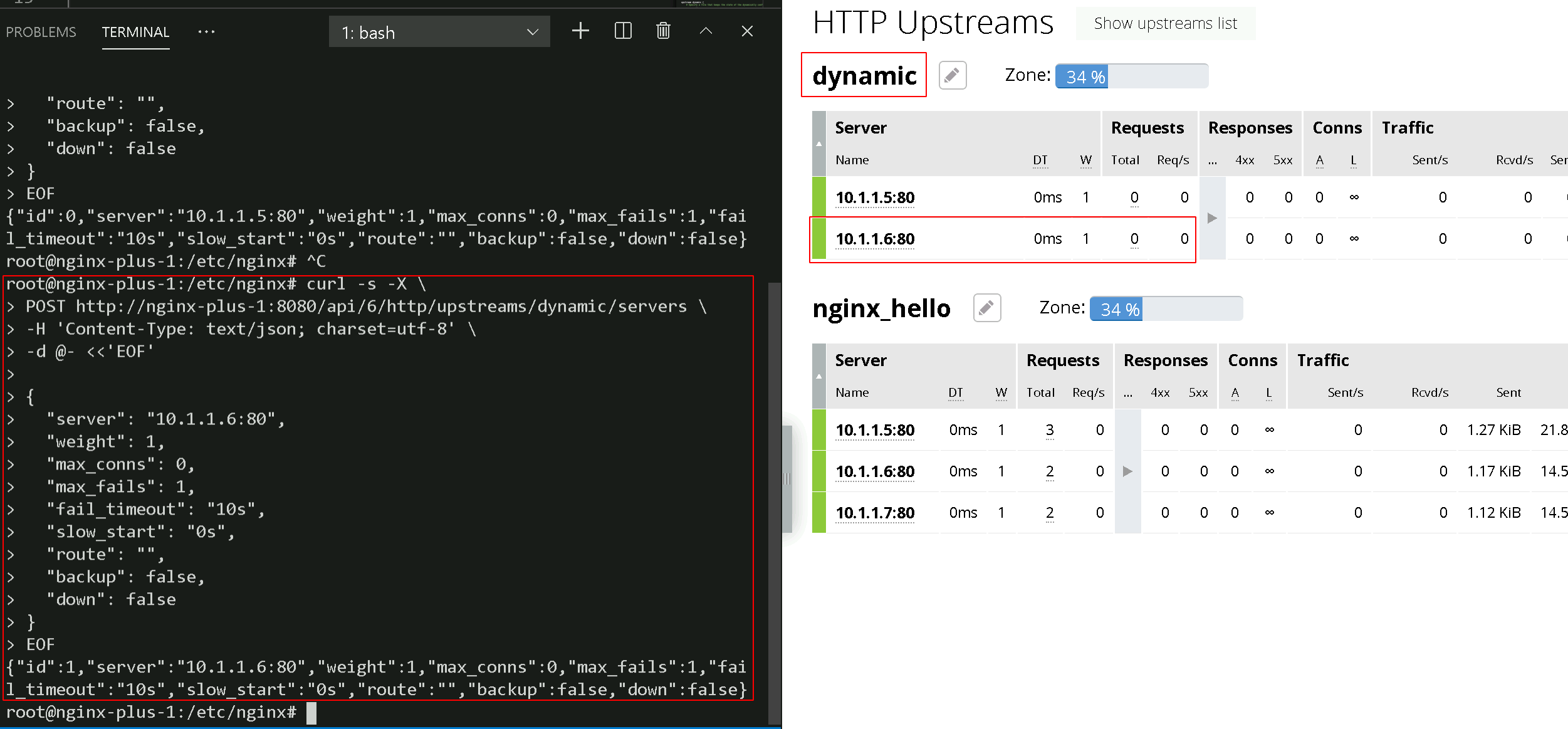Click the DT column header in the nginx_hello table
Screen dimensions: 1568x729
point(956,393)
